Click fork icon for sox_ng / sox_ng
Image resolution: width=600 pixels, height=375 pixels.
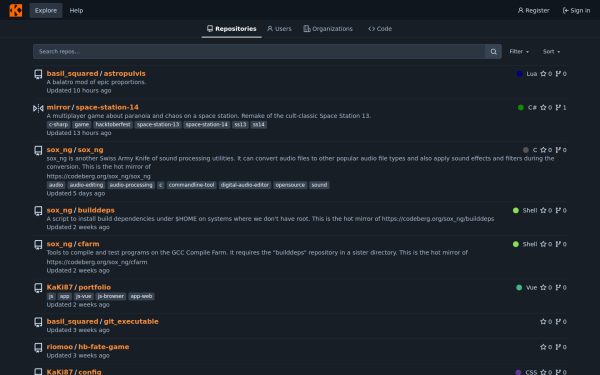(558, 150)
